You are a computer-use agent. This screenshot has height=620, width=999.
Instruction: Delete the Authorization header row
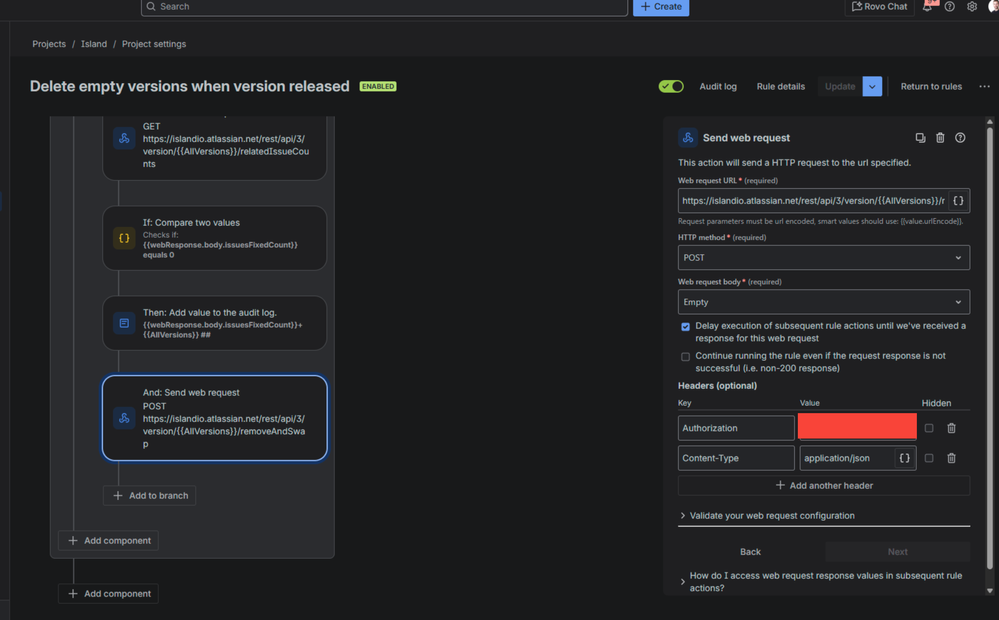pyautogui.click(x=951, y=428)
